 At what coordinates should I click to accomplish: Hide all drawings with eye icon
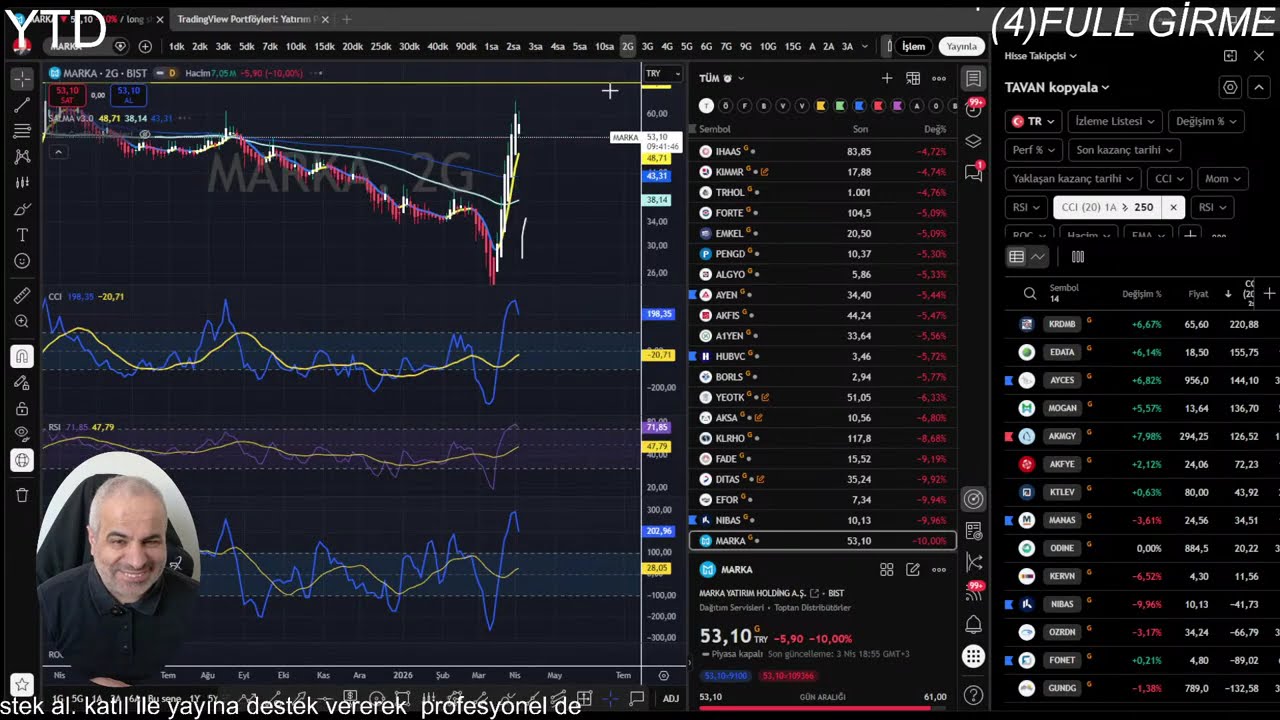[22, 434]
